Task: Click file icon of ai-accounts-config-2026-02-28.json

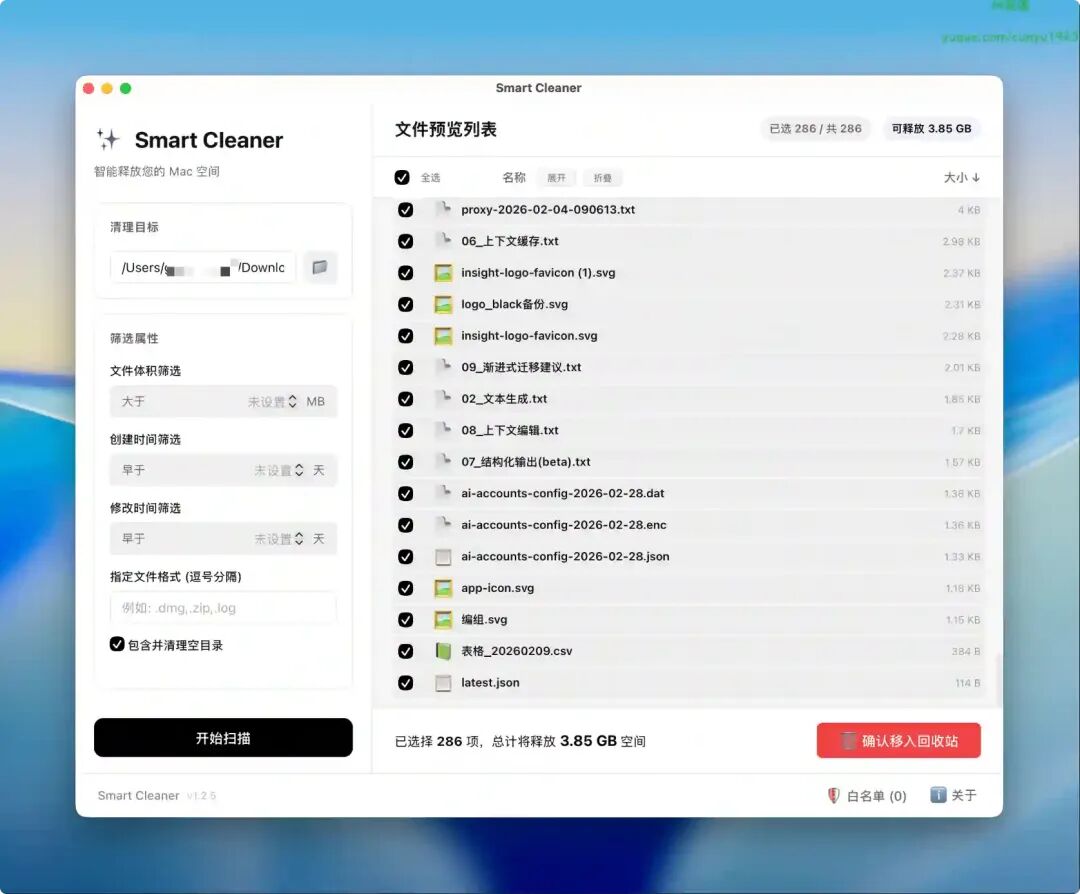Action: 443,557
